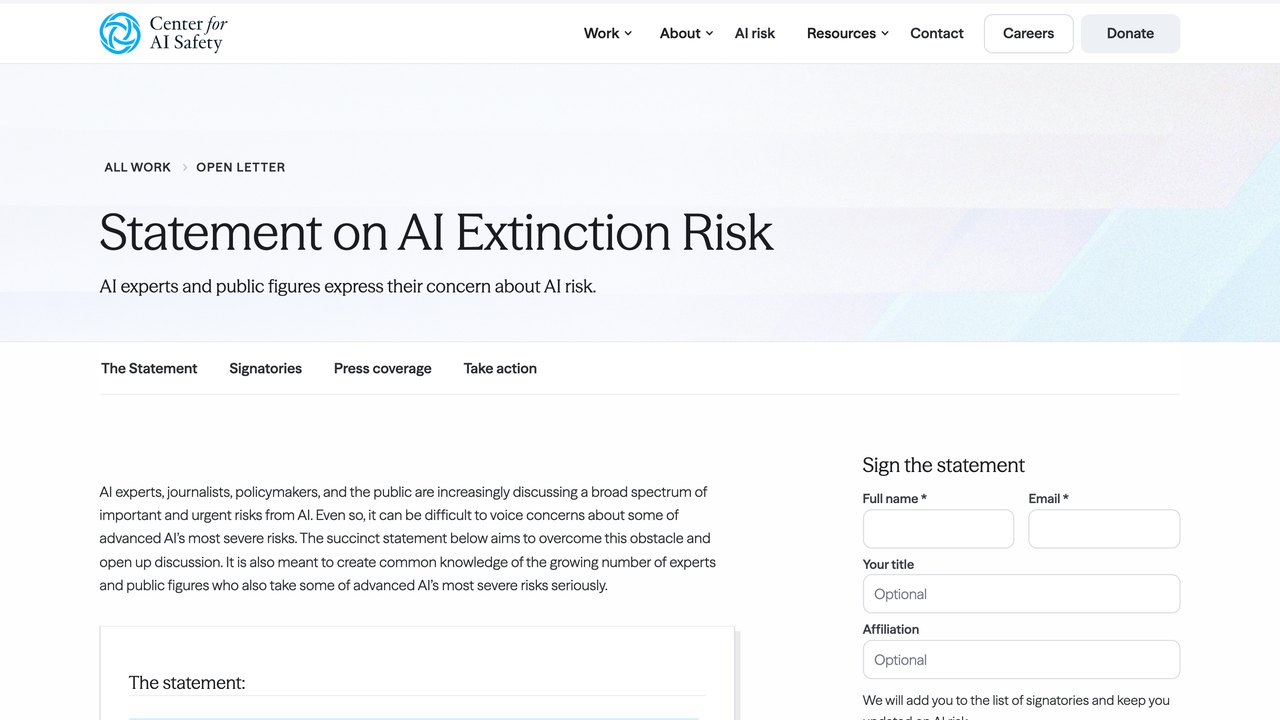The image size is (1280, 720).
Task: Expand the Work dropdown menu
Action: tap(608, 33)
